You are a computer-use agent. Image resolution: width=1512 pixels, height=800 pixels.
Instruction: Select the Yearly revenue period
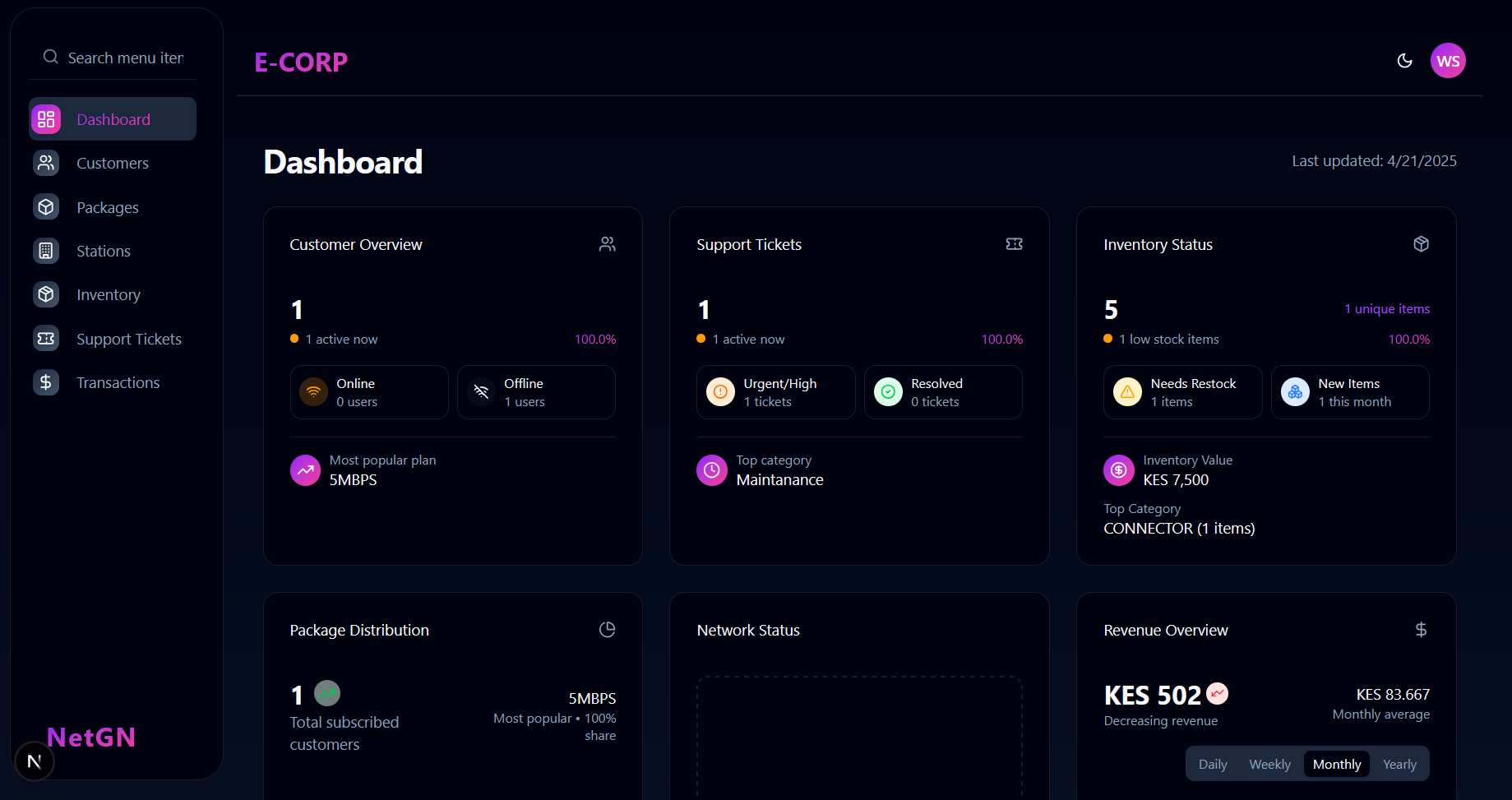pyautogui.click(x=1399, y=764)
